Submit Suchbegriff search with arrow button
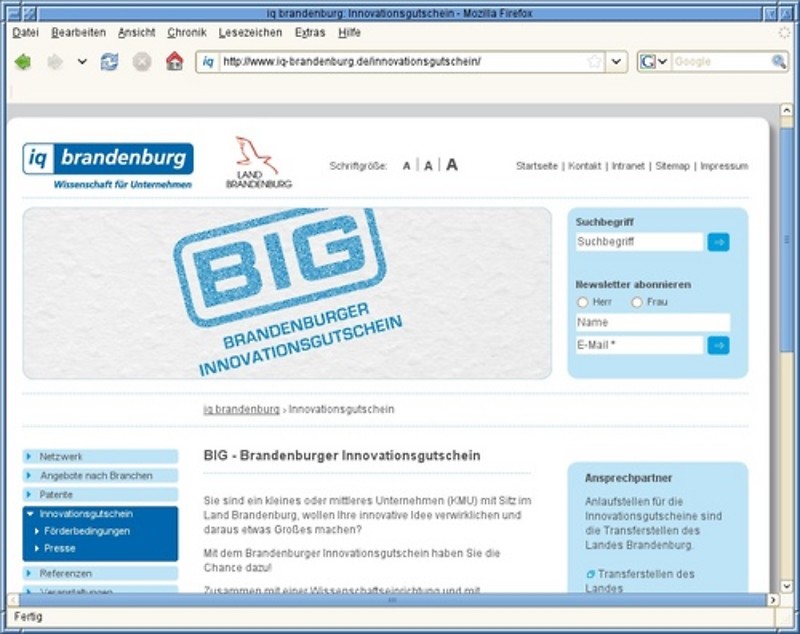Viewport: 800px width, 634px height. point(718,242)
